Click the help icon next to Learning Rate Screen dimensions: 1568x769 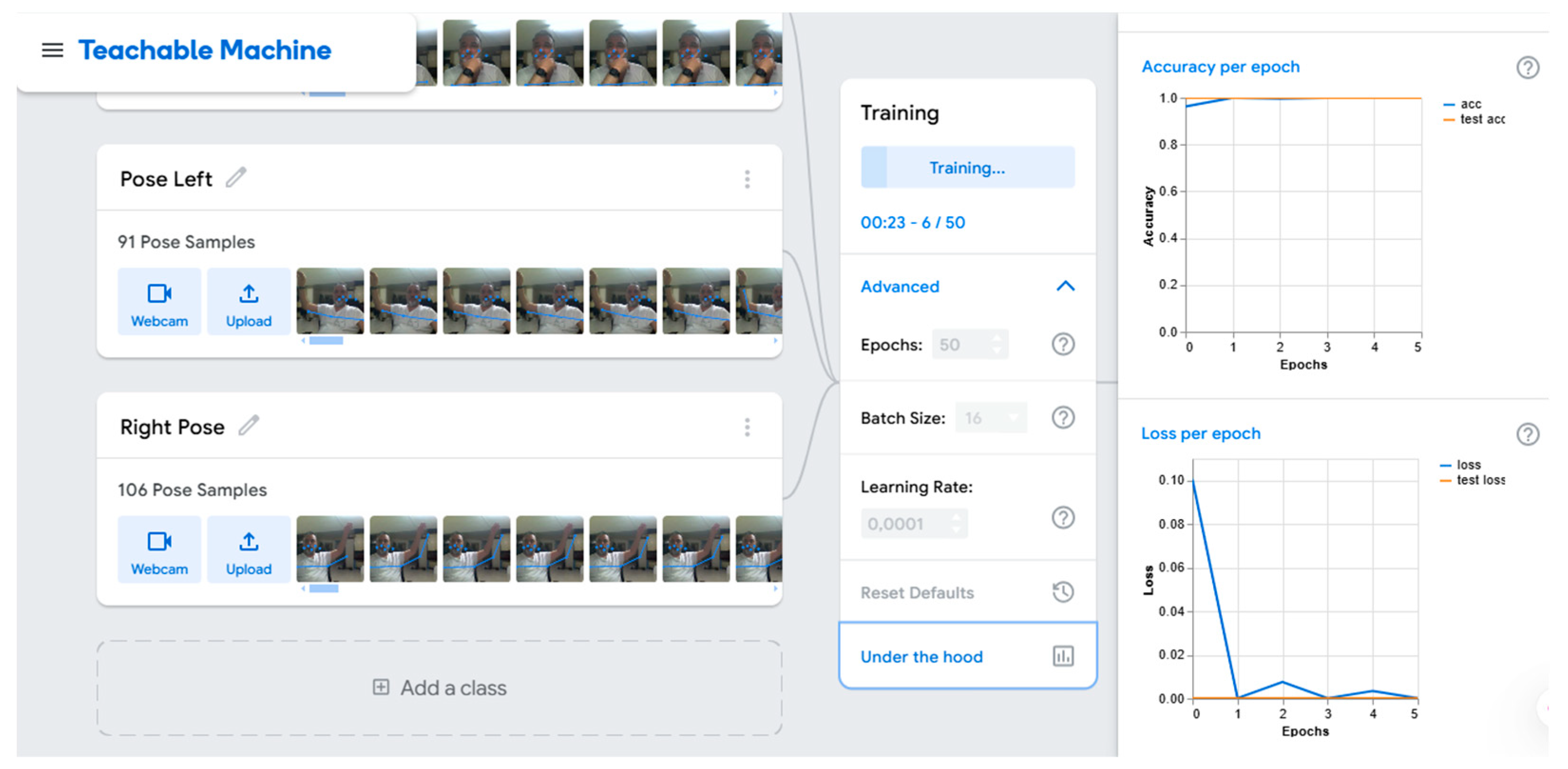1063,518
